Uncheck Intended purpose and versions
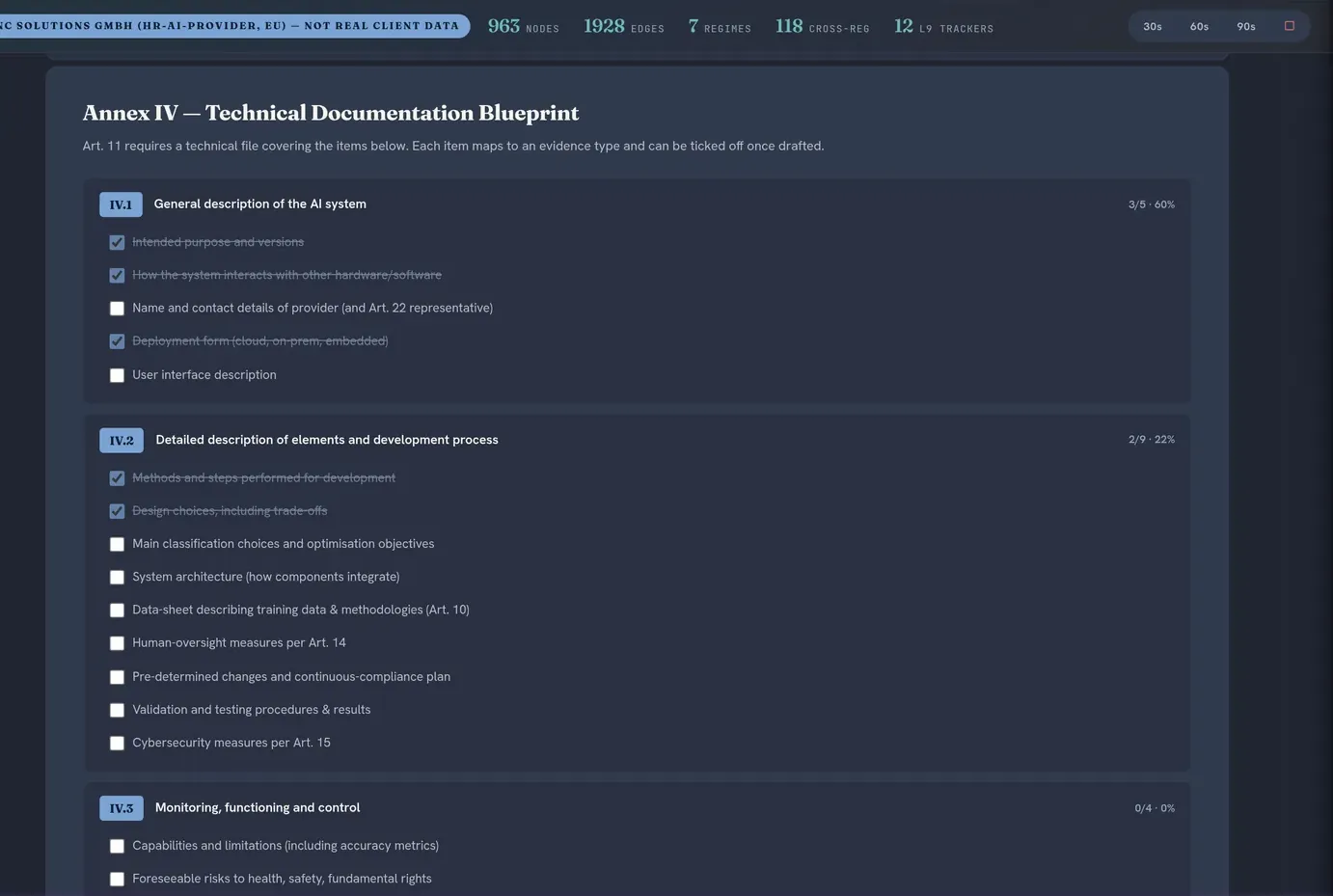This screenshot has height=896, width=1333. pos(117,242)
